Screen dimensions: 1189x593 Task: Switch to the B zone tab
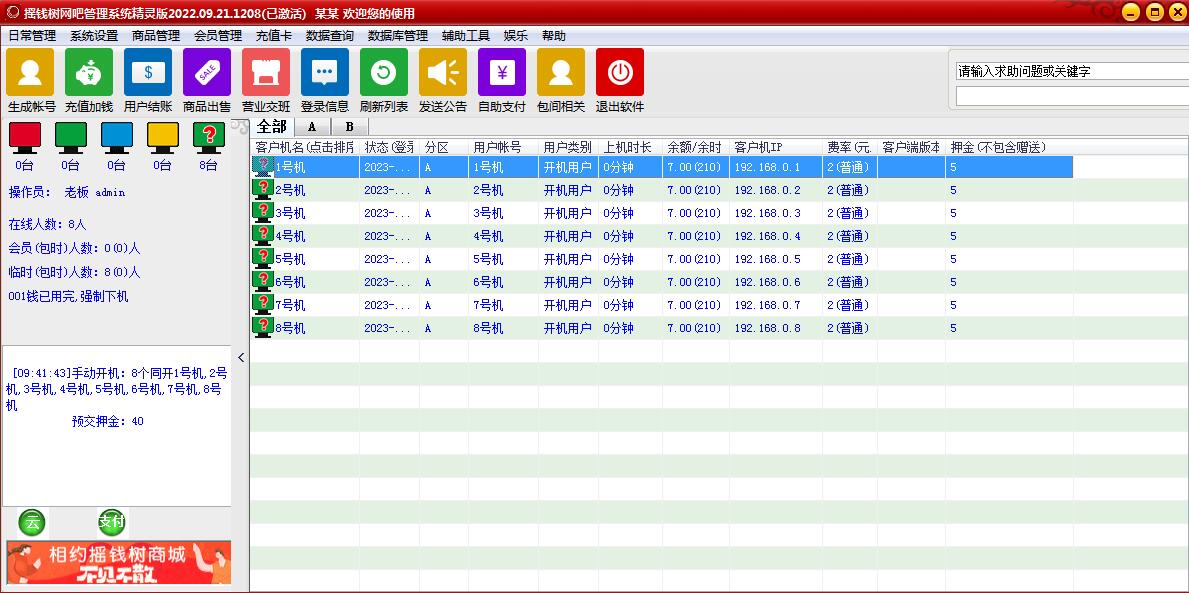[x=349, y=127]
